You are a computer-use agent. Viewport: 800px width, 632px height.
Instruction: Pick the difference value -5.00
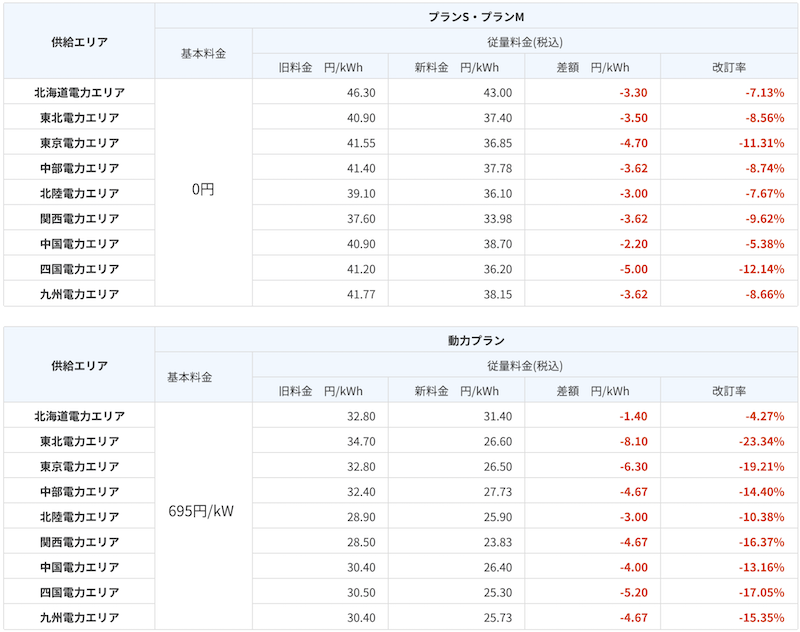coord(634,269)
